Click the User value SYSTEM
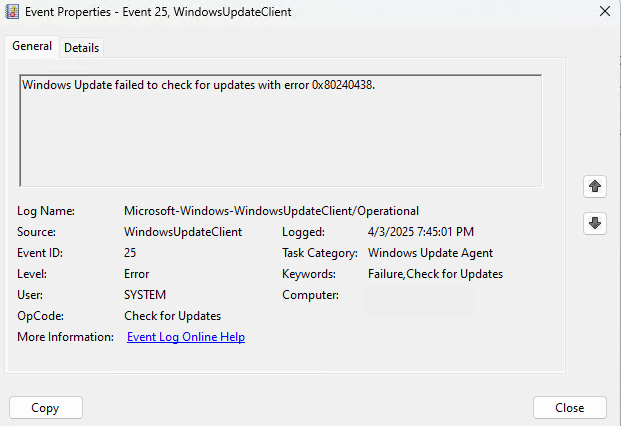 [x=145, y=295]
